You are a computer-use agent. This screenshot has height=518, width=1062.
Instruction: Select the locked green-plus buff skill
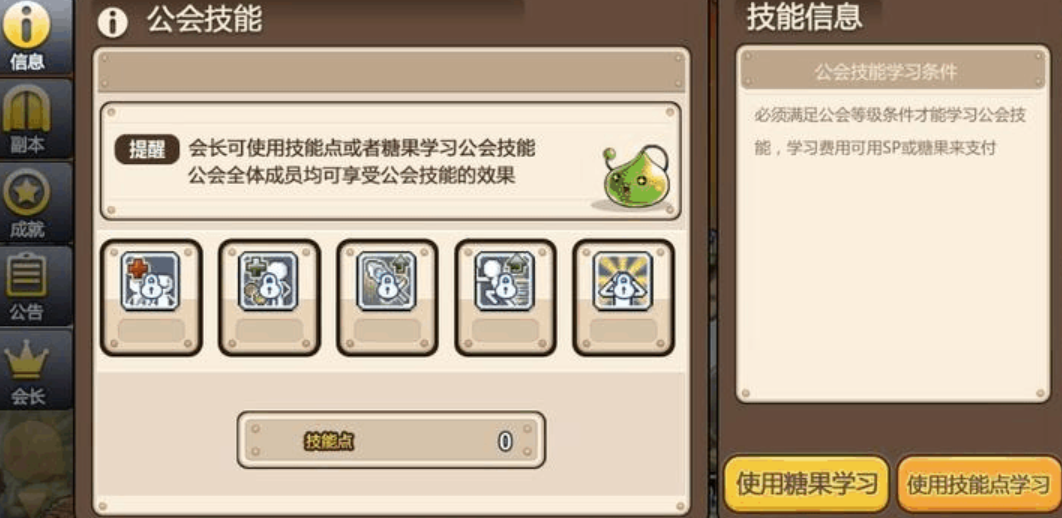tap(268, 282)
